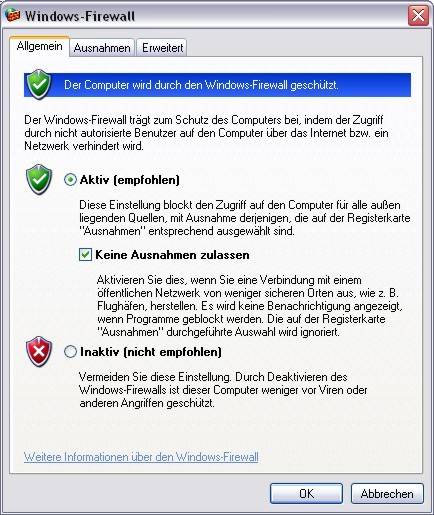Click the green shield beside Aktiv option
Viewport: 434px width, 515px height.
[39, 179]
